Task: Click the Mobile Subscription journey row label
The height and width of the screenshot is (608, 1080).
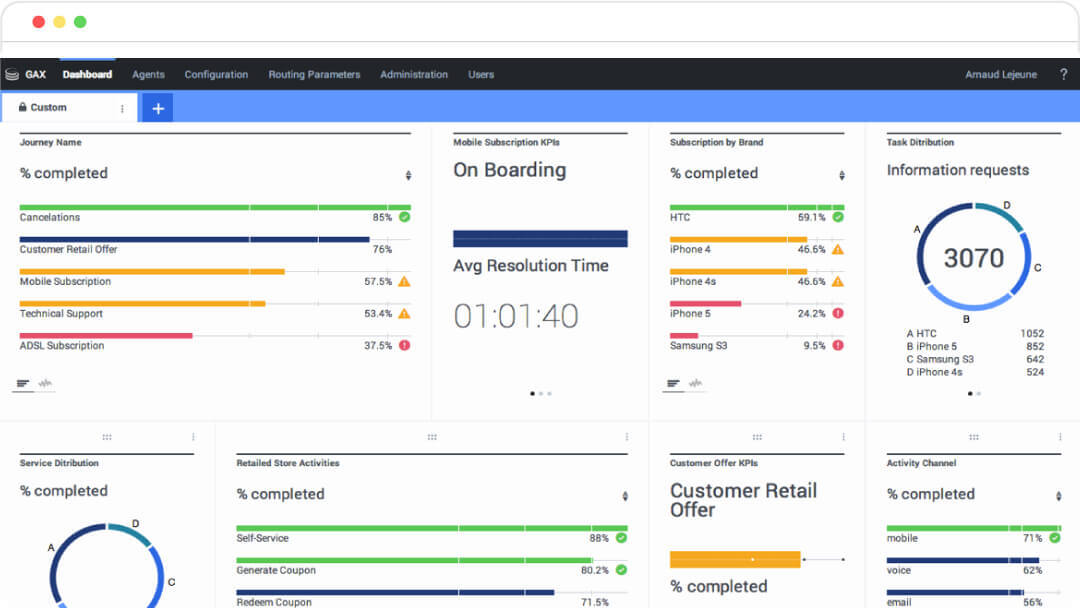Action: 65,281
